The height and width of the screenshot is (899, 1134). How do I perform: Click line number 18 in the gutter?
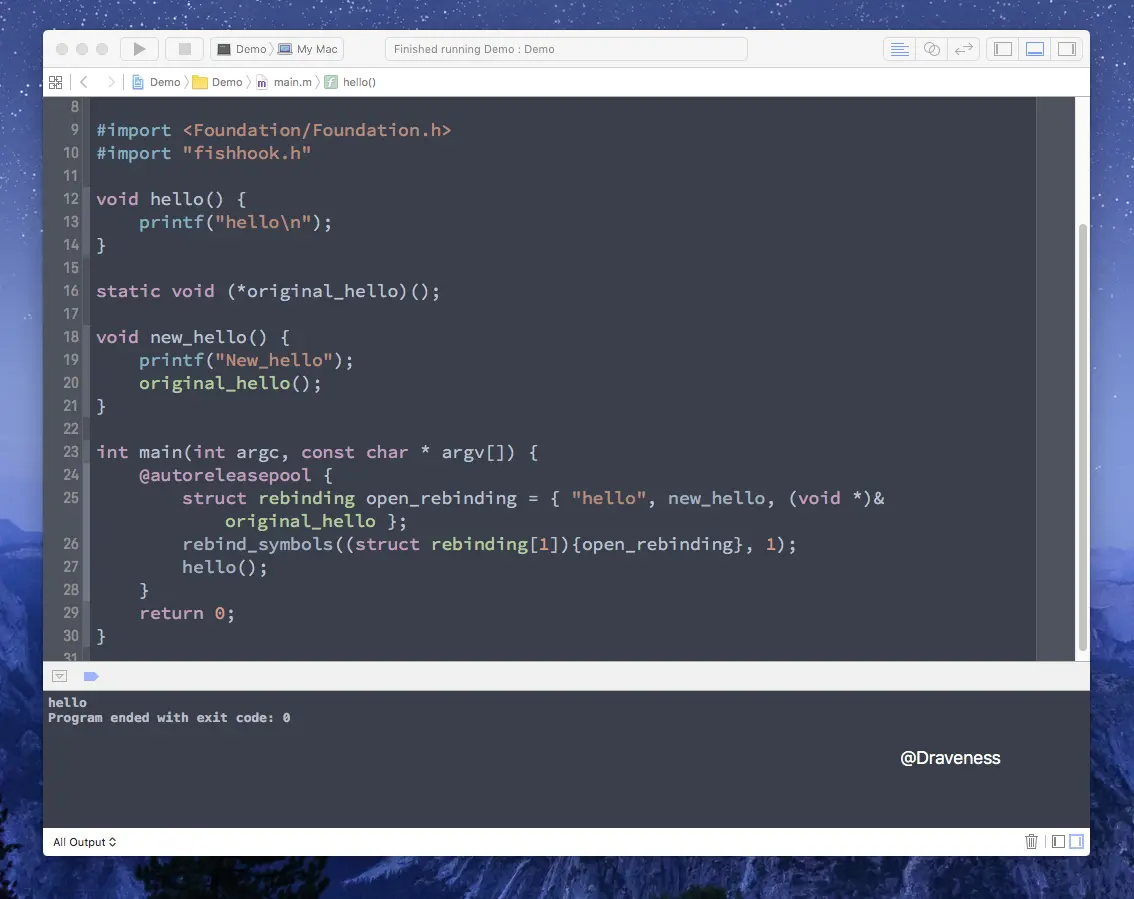(x=71, y=337)
